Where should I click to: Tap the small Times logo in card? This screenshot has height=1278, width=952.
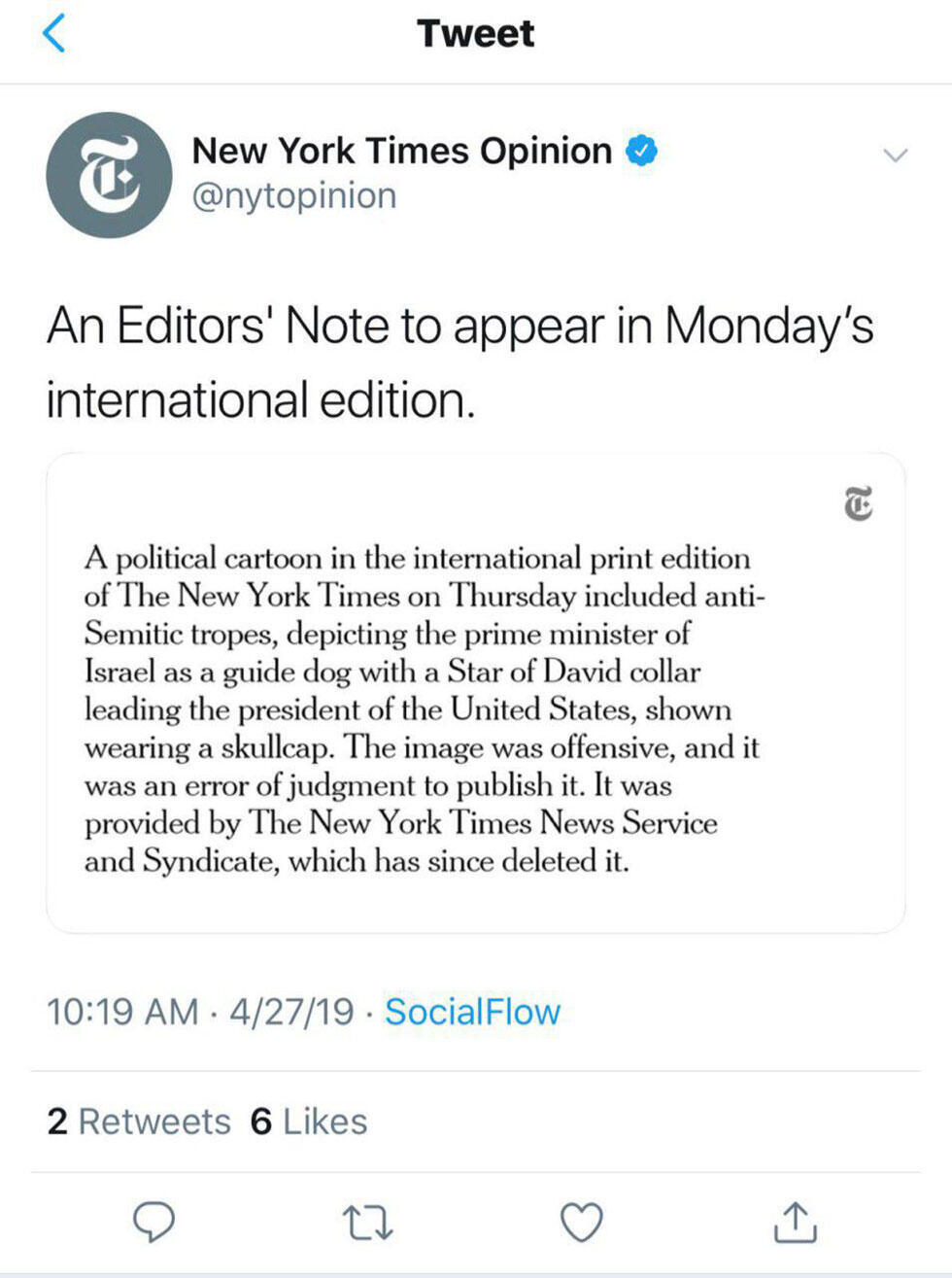pos(858,503)
